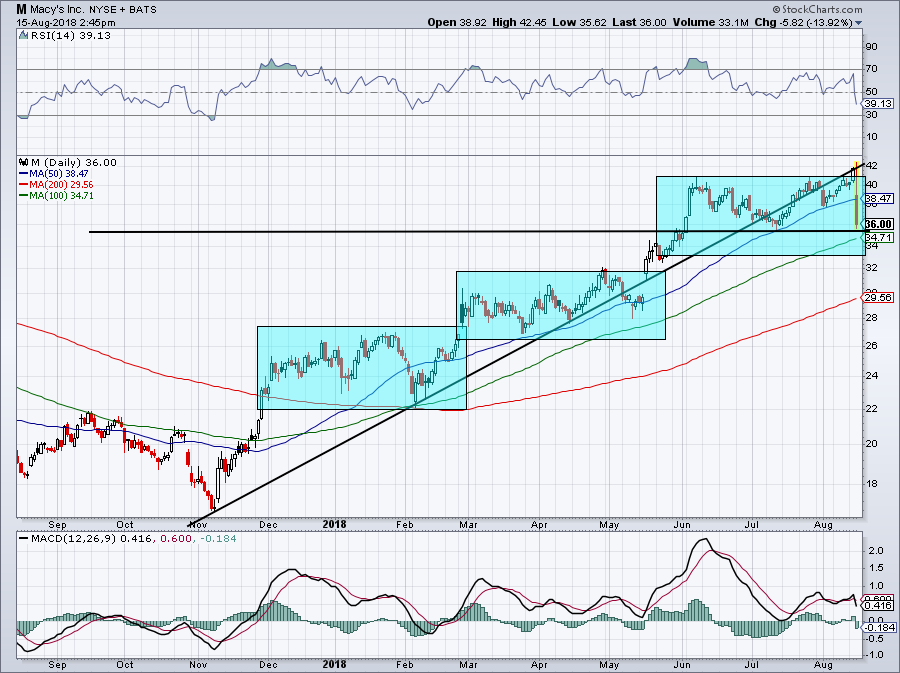Click the Nov label below the price chart

pyautogui.click(x=198, y=524)
